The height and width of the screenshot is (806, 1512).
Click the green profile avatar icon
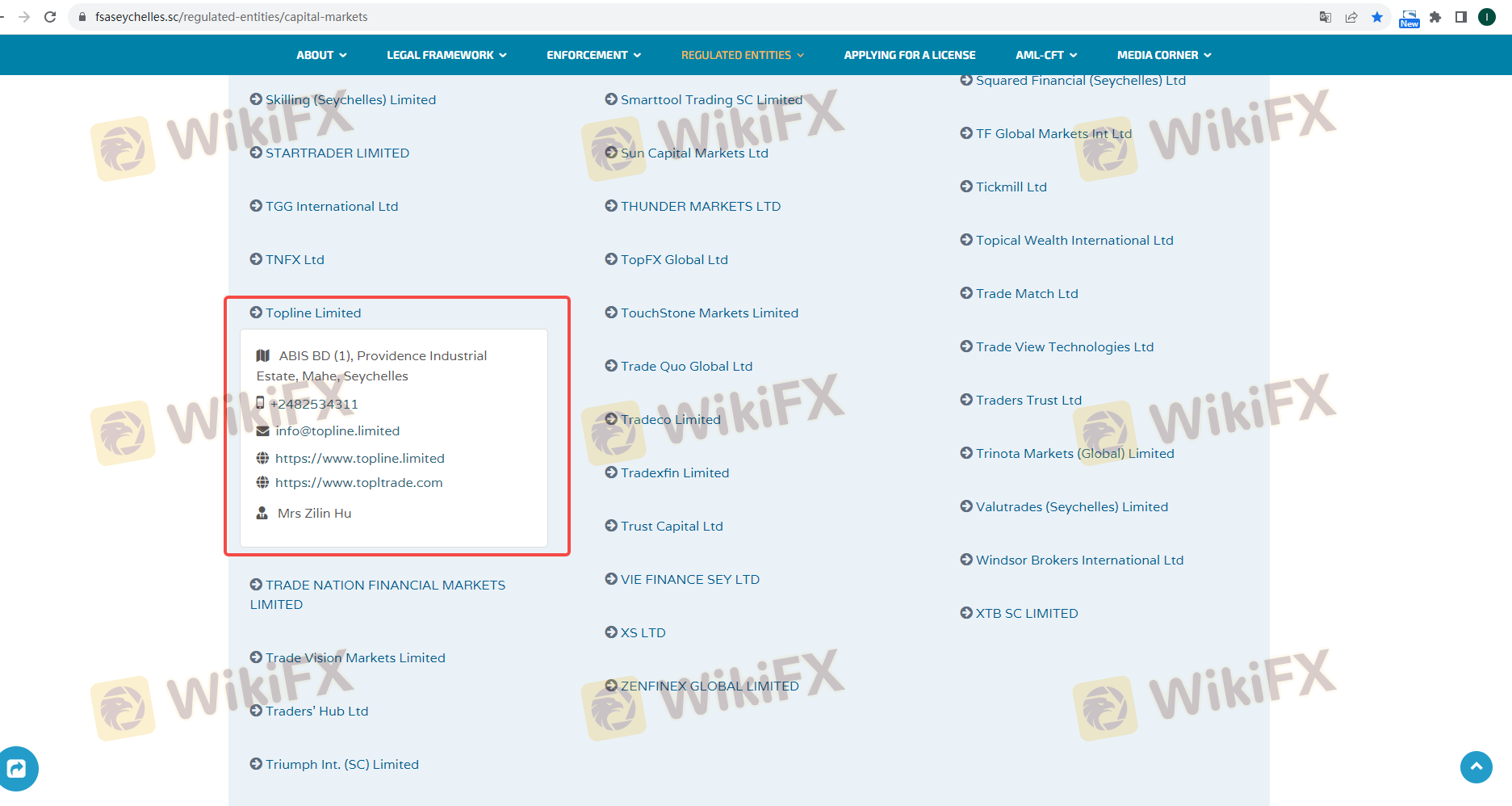(x=1487, y=17)
